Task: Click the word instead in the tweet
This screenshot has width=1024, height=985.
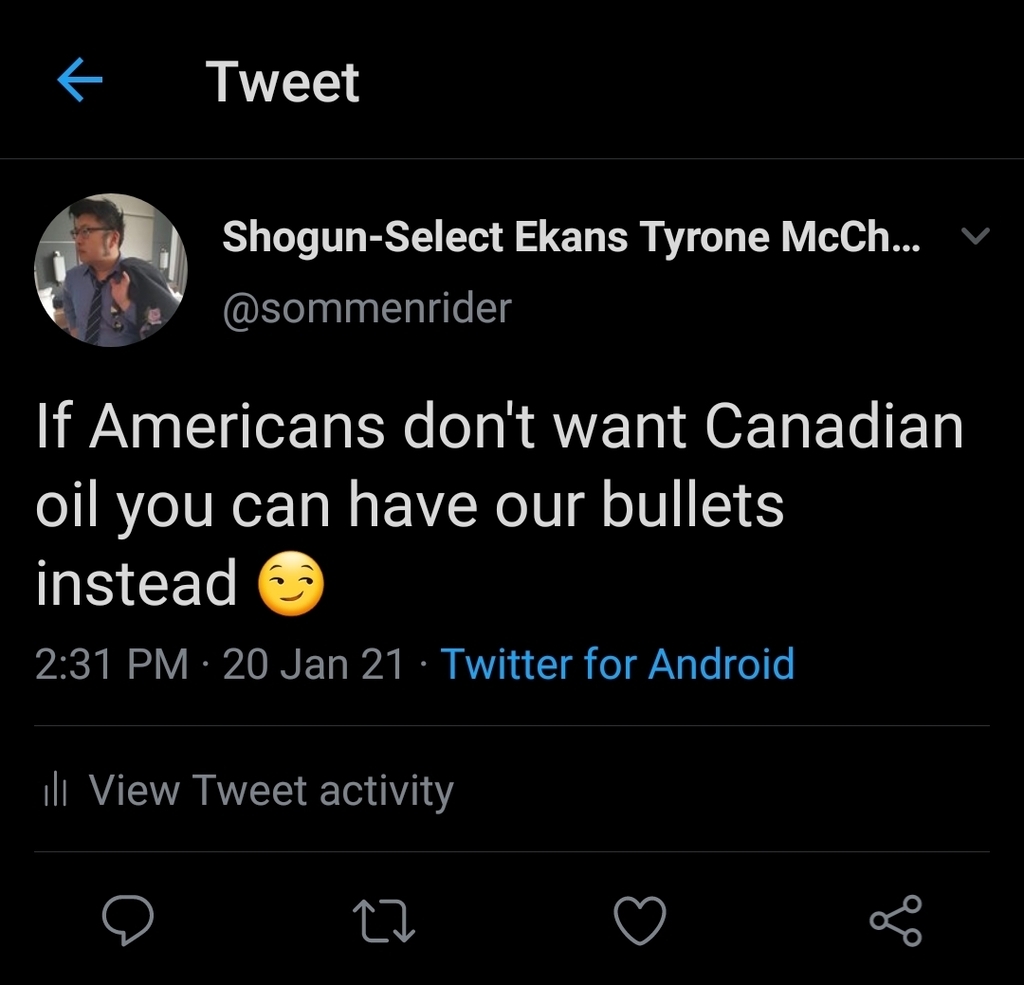Action: point(136,583)
